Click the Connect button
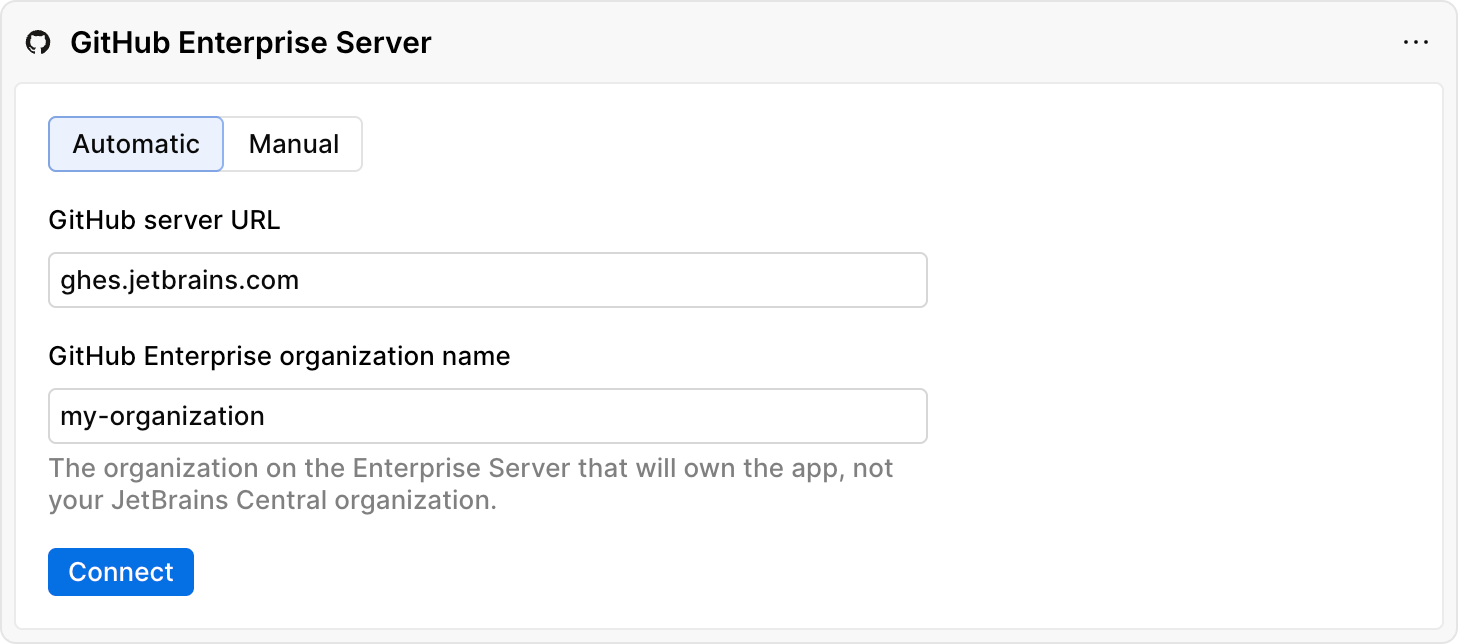Screen dimensions: 1458x644 pyautogui.click(x=121, y=572)
